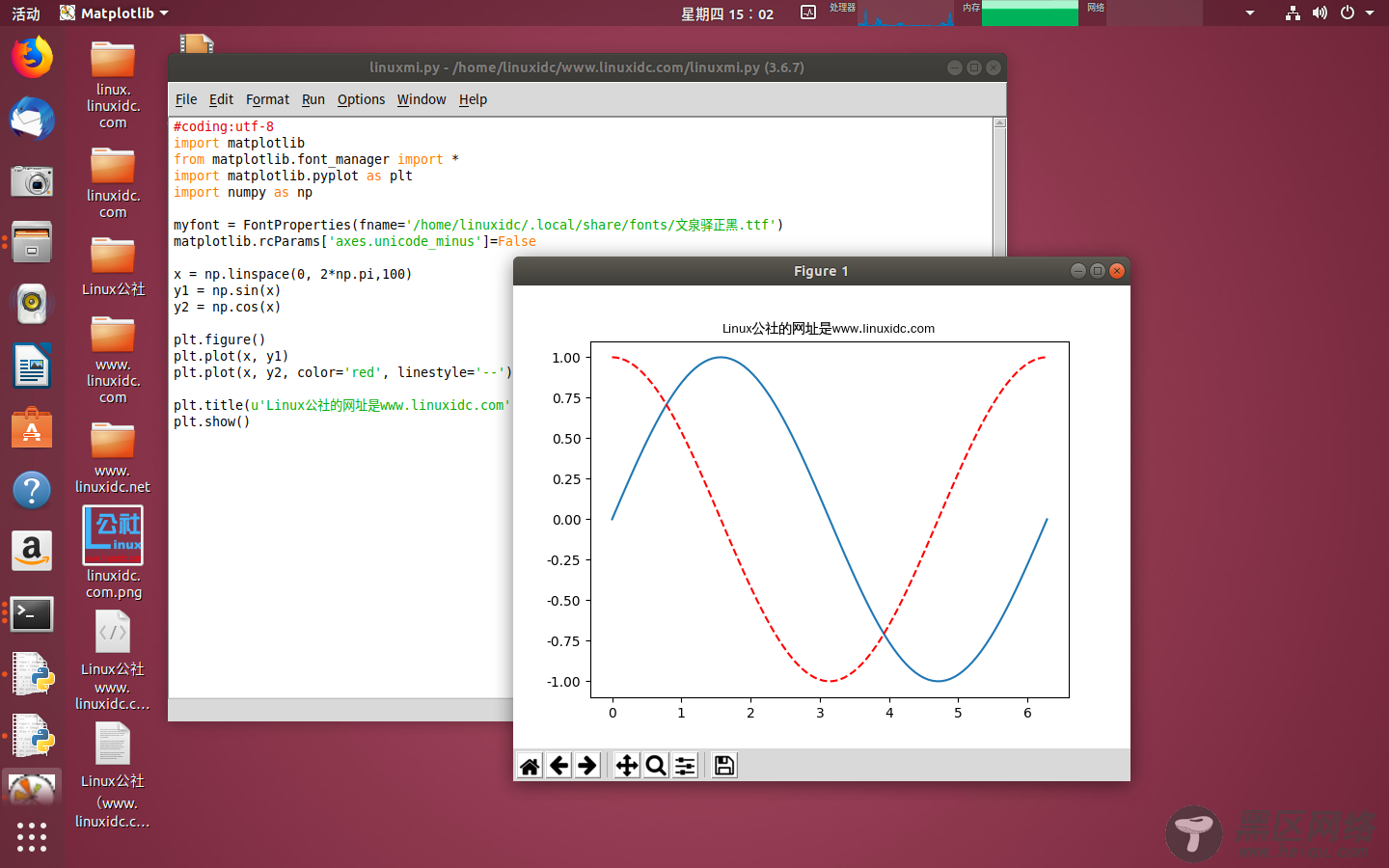The width and height of the screenshot is (1389, 868).
Task: Click the Figure 1 window title bar
Action: point(821,271)
